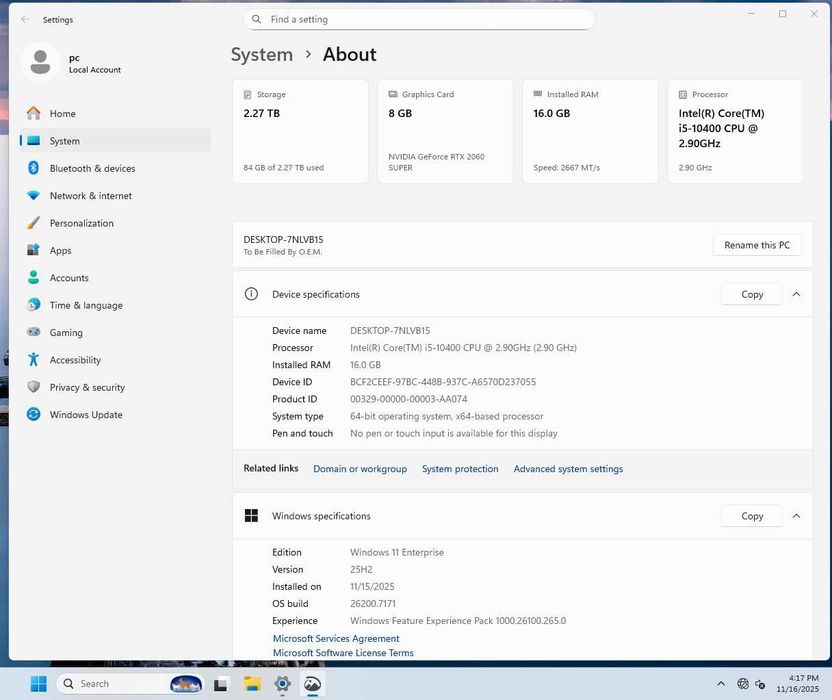Click the Gaming controller icon

tap(33, 332)
